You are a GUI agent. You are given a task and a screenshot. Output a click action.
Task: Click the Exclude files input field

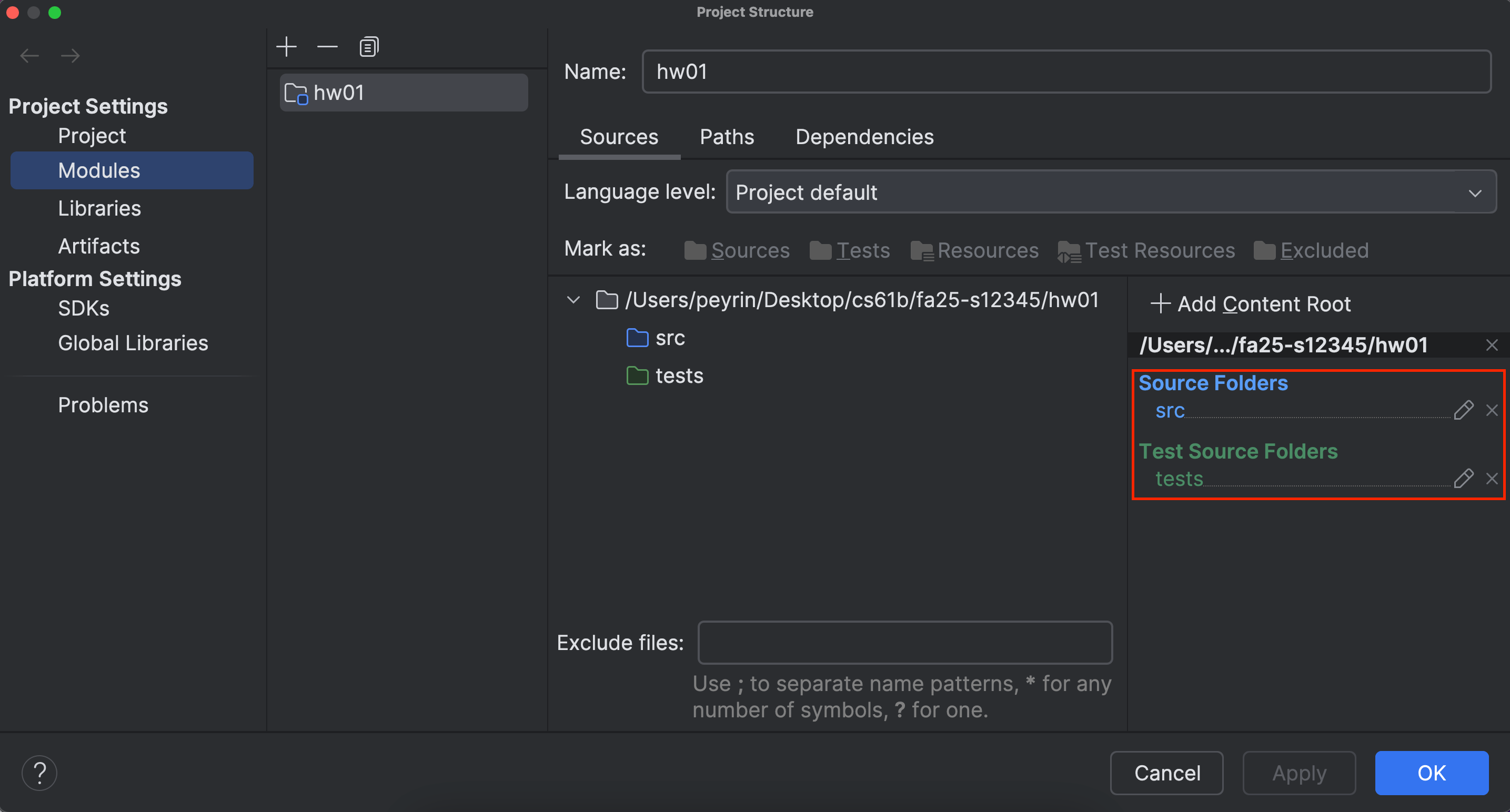point(904,642)
